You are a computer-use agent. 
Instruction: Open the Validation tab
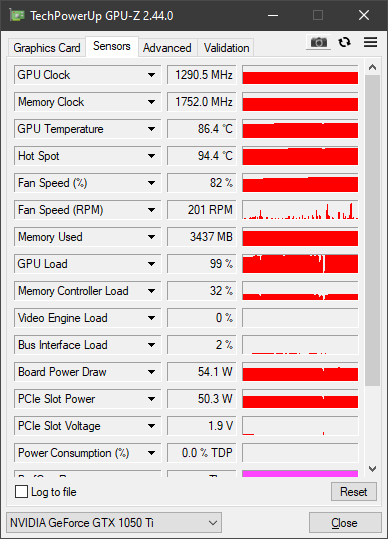226,48
